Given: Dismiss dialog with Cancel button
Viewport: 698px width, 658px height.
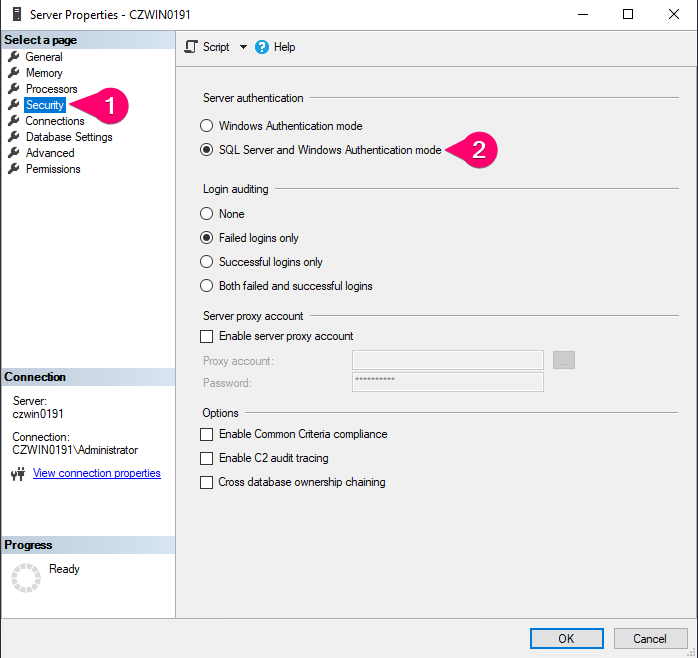Looking at the screenshot, I should pyautogui.click(x=650, y=639).
